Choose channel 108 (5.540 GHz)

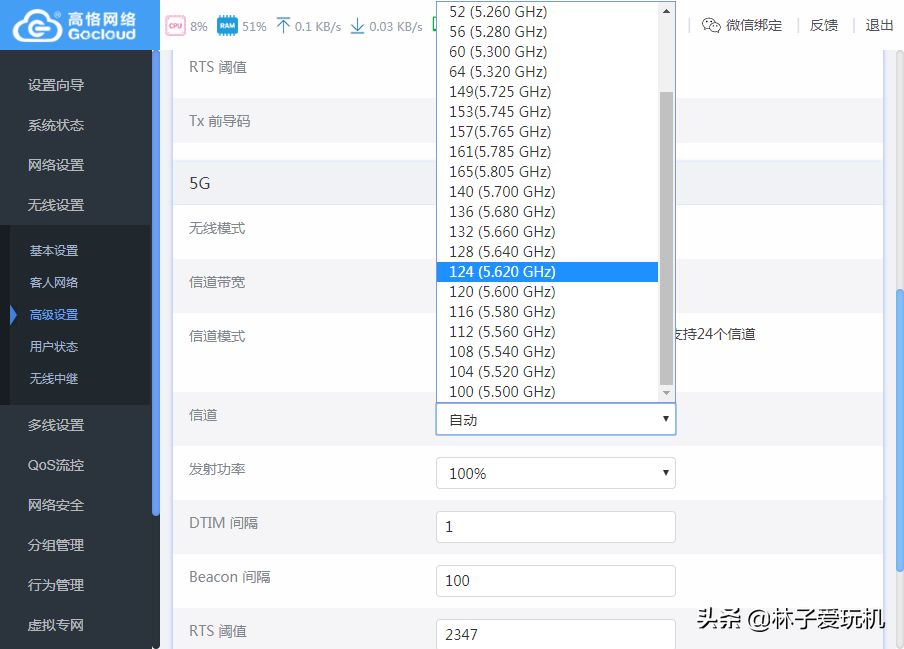point(547,352)
